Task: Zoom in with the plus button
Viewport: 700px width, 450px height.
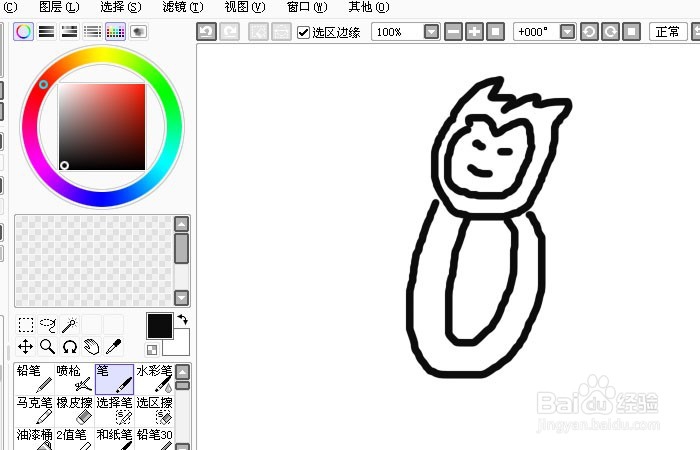Action: (474, 32)
